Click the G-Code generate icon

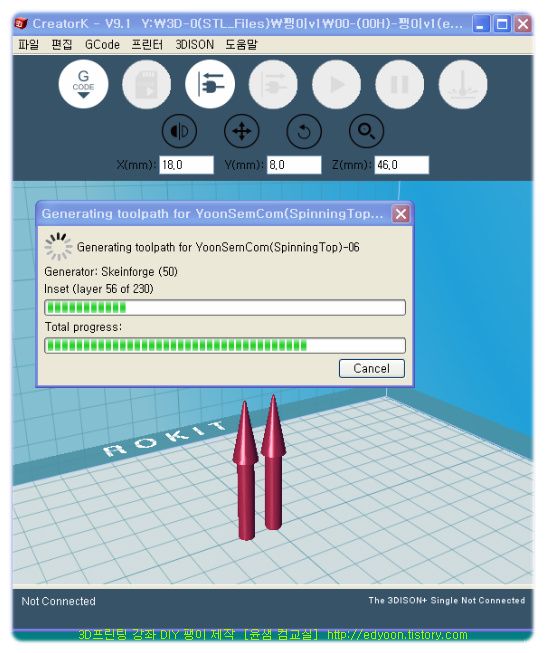point(83,84)
